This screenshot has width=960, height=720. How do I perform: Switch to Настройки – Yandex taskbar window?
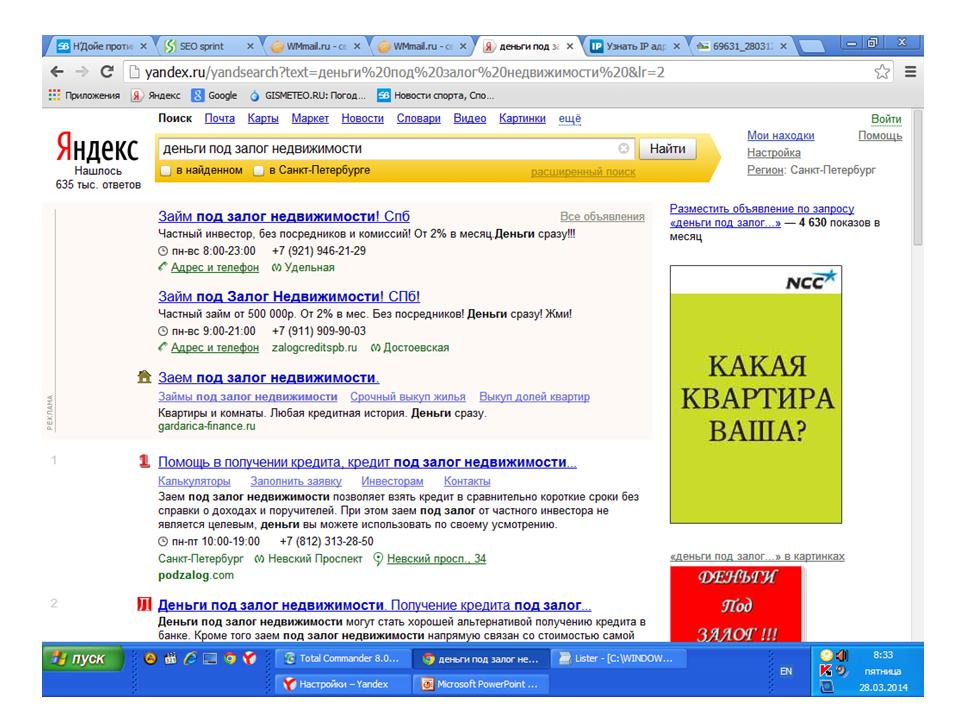(342, 684)
